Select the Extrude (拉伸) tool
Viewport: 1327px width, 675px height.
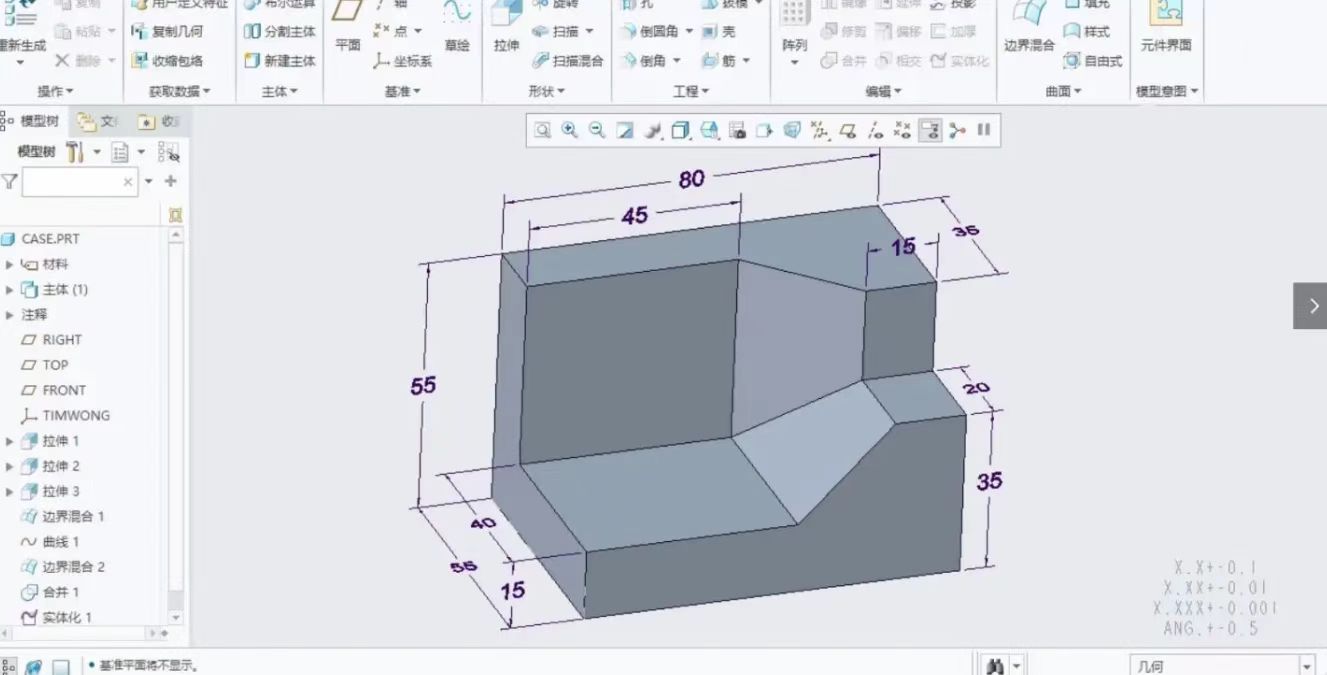[507, 30]
